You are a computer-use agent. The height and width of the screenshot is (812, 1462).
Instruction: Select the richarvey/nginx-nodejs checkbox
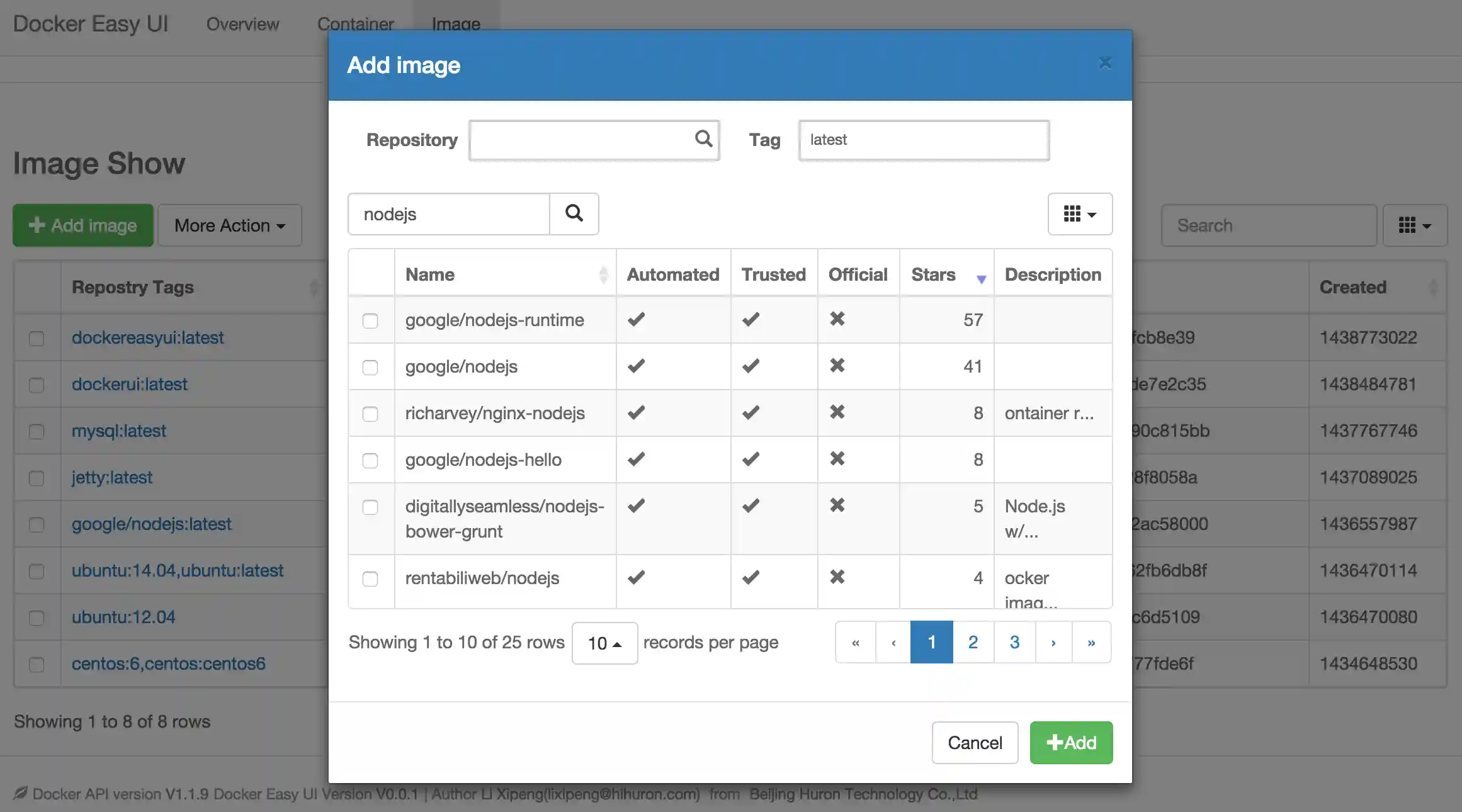(370, 414)
